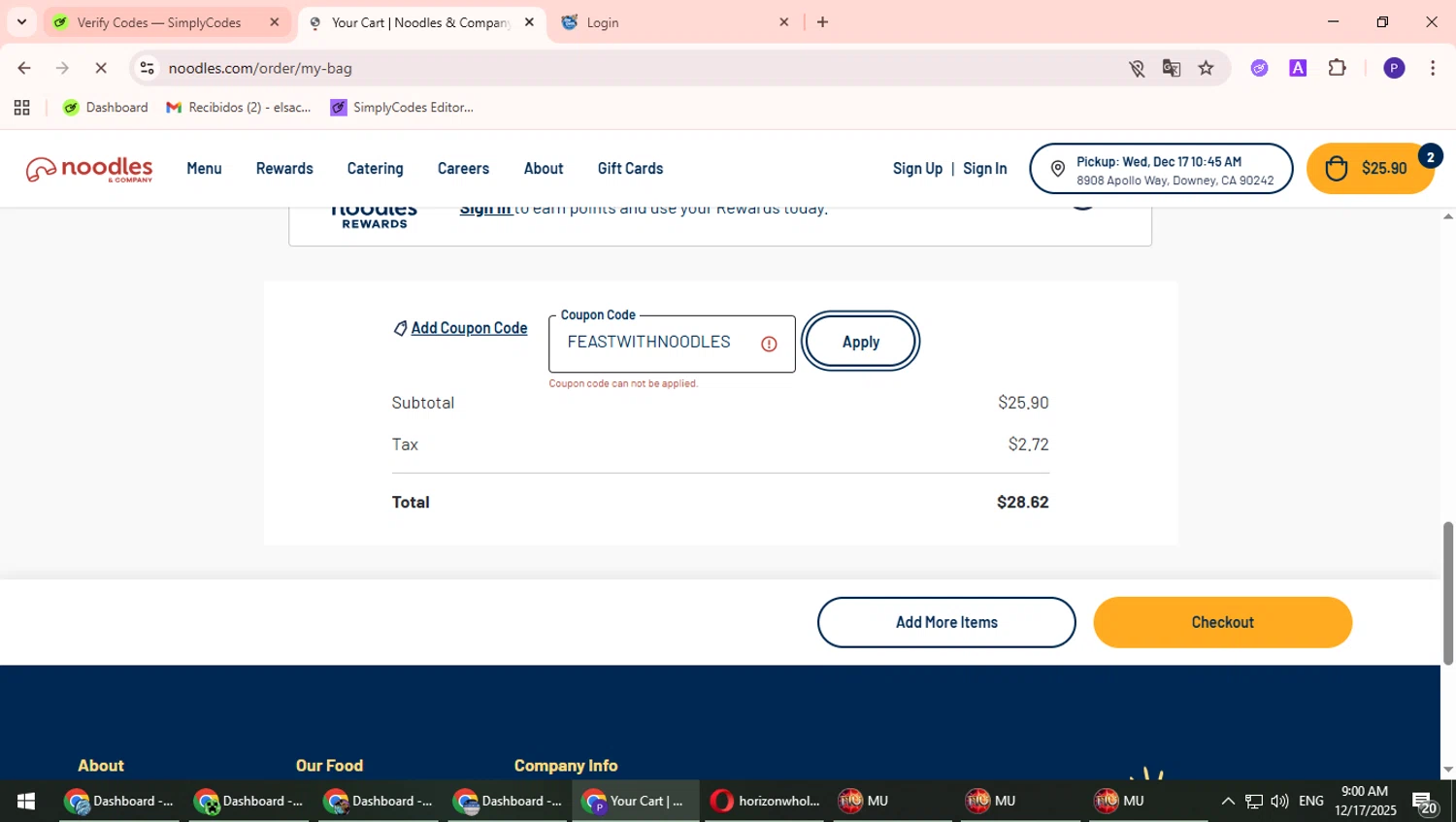Stop page loading with the X button
Screen dimensions: 1456x822
[100, 68]
